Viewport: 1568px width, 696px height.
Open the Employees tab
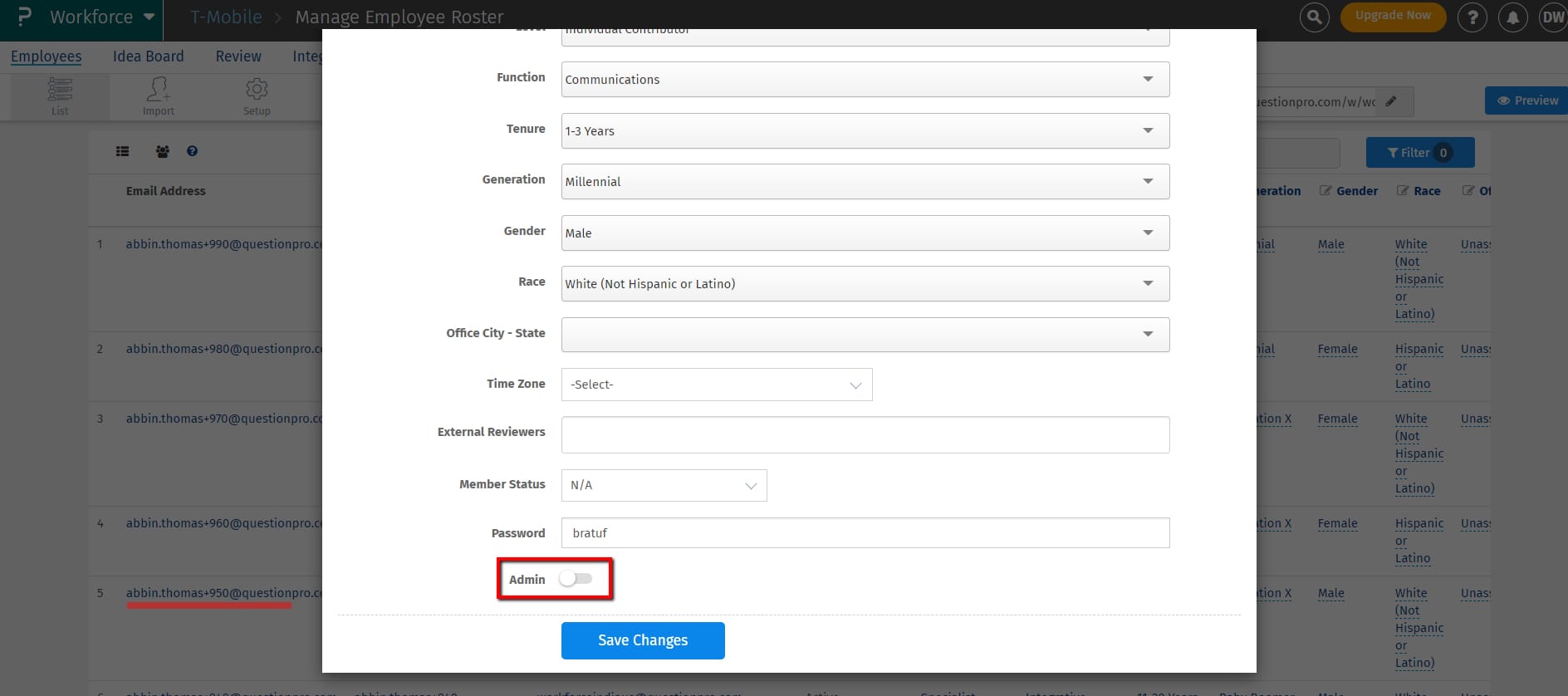(x=47, y=56)
